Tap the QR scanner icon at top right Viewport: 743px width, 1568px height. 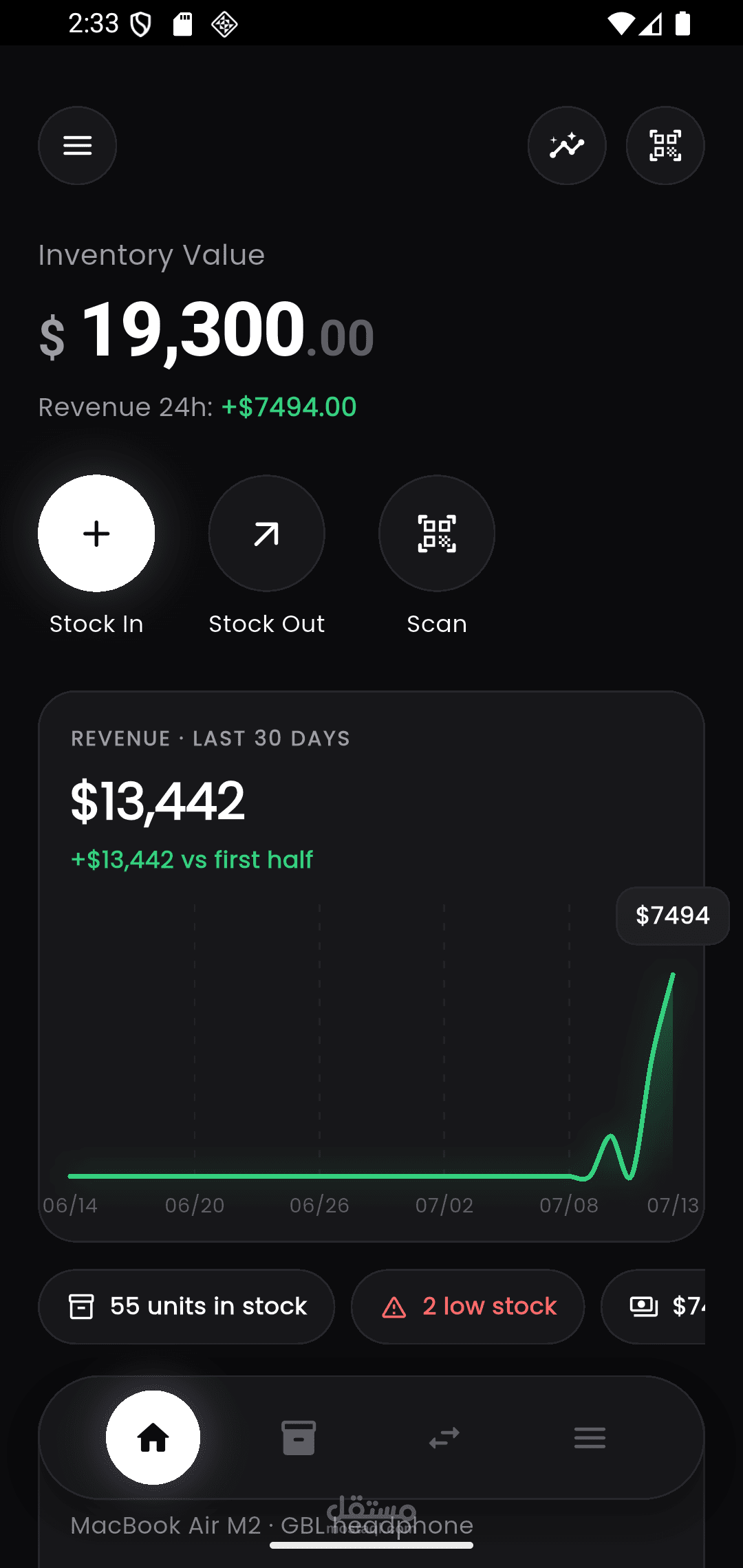coord(665,146)
